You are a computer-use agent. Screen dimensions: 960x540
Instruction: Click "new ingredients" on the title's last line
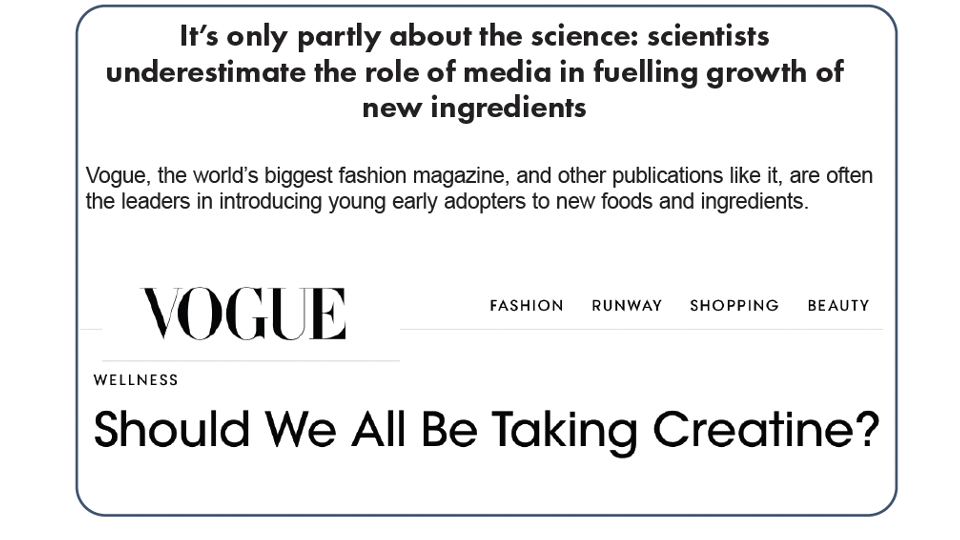[474, 107]
